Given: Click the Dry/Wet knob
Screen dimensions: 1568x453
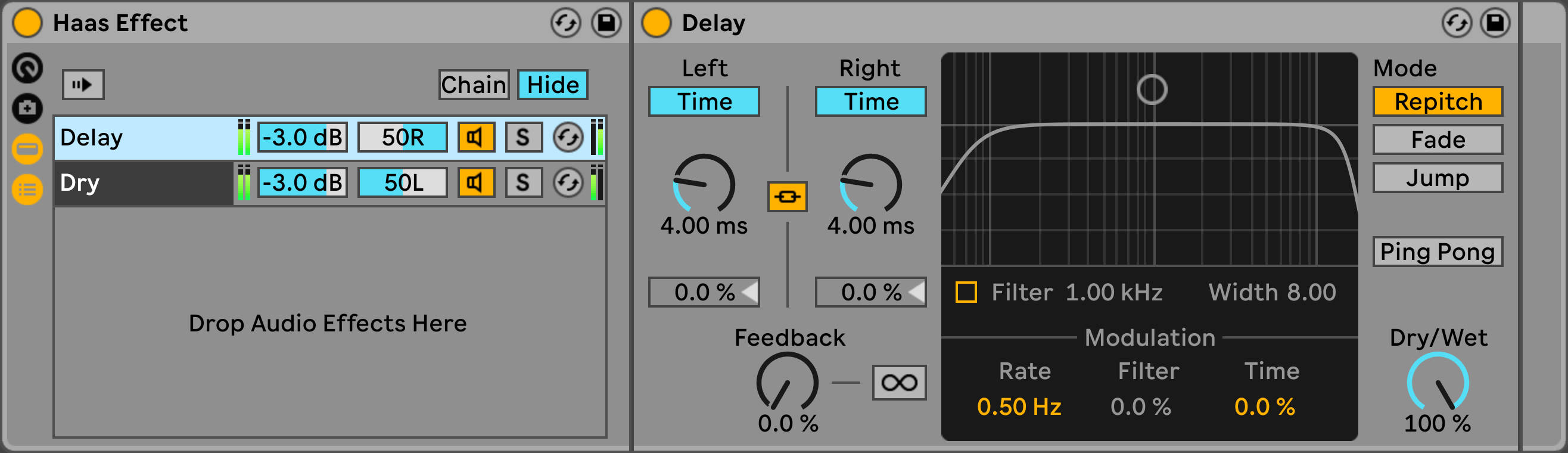Looking at the screenshot, I should click(x=1437, y=383).
